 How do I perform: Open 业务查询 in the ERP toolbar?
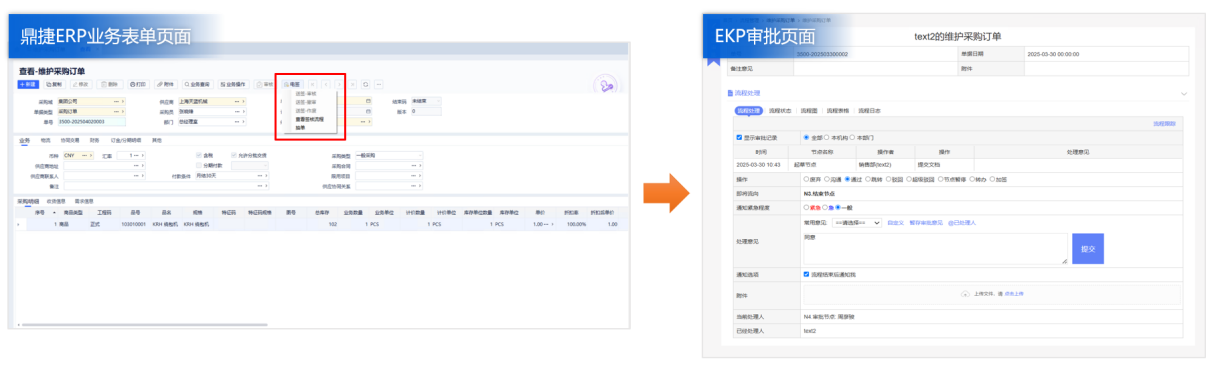(x=197, y=84)
